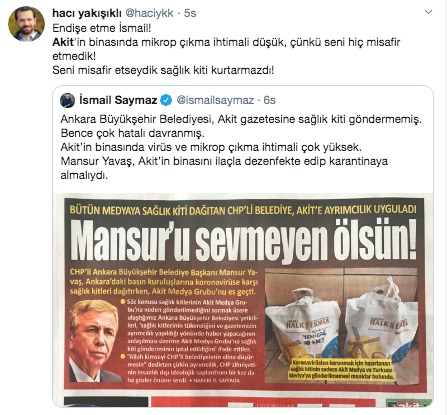Open the İsmail Saymaz display name
Screen dimensions: 447x415
click(x=118, y=100)
